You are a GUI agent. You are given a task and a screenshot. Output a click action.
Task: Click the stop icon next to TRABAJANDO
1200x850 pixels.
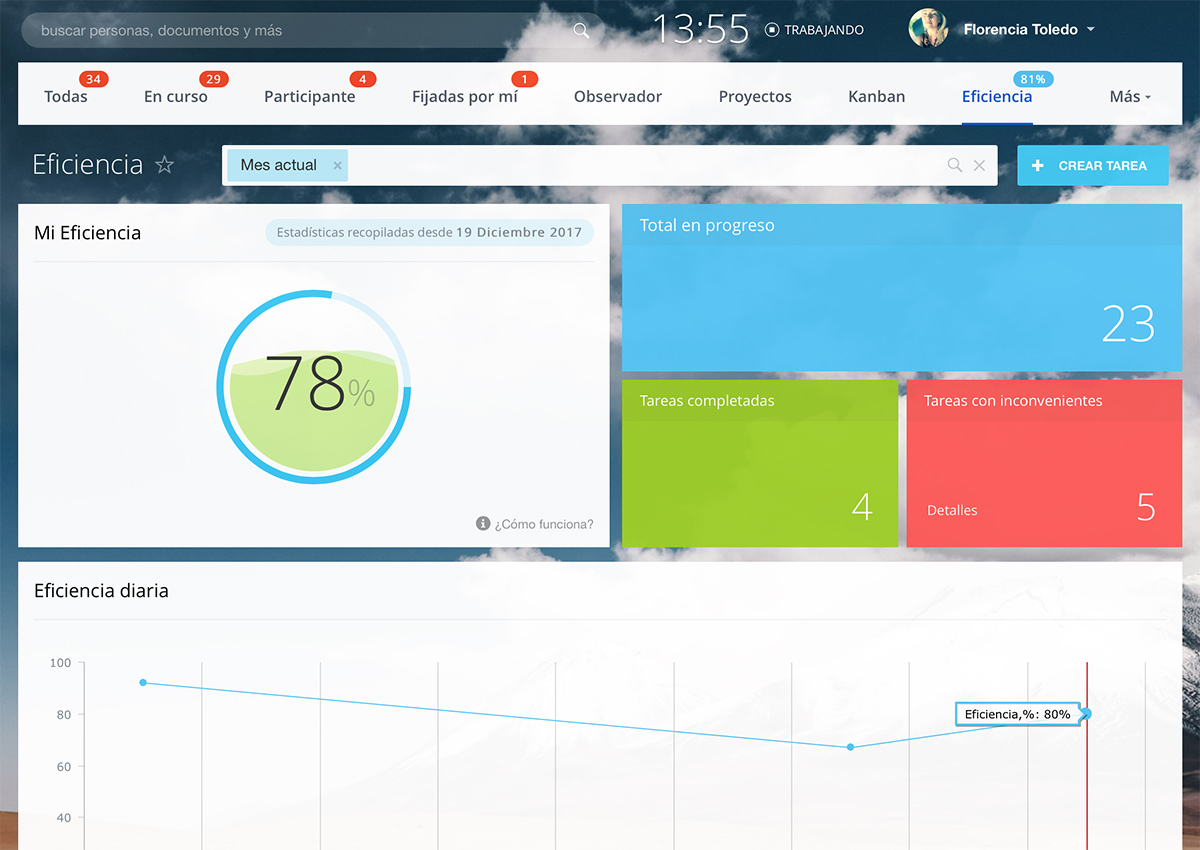click(772, 30)
